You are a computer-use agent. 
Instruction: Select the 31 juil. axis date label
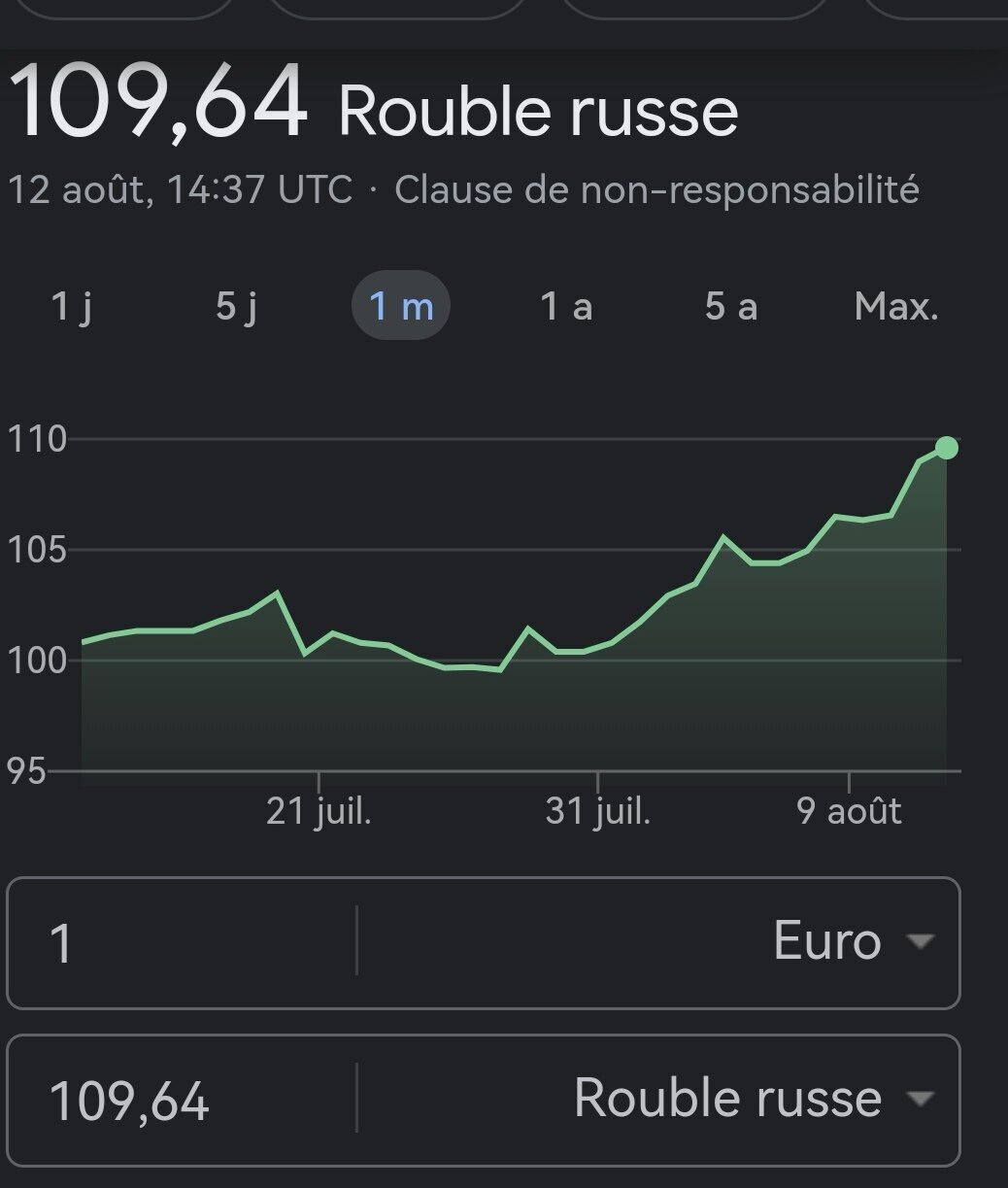(597, 812)
